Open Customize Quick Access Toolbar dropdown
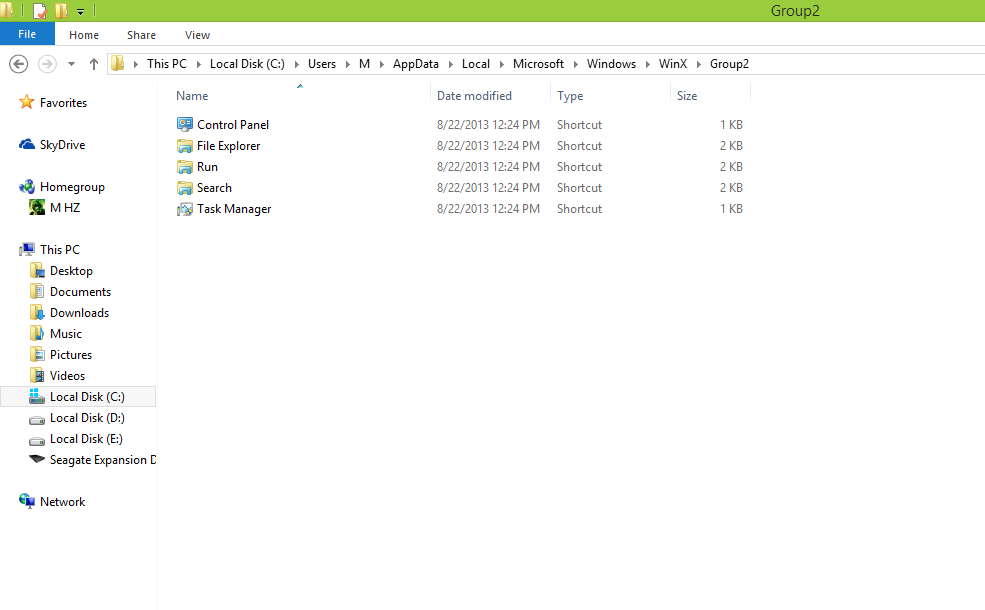This screenshot has width=985, height=610. 80,11
